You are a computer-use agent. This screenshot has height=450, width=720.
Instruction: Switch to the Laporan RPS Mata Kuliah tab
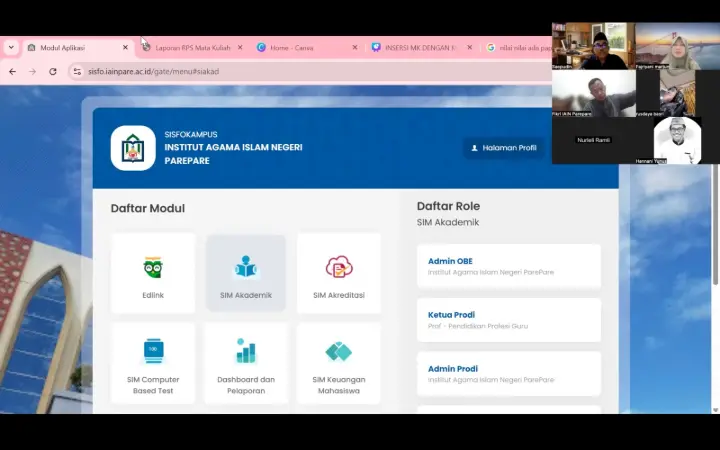(x=188, y=47)
